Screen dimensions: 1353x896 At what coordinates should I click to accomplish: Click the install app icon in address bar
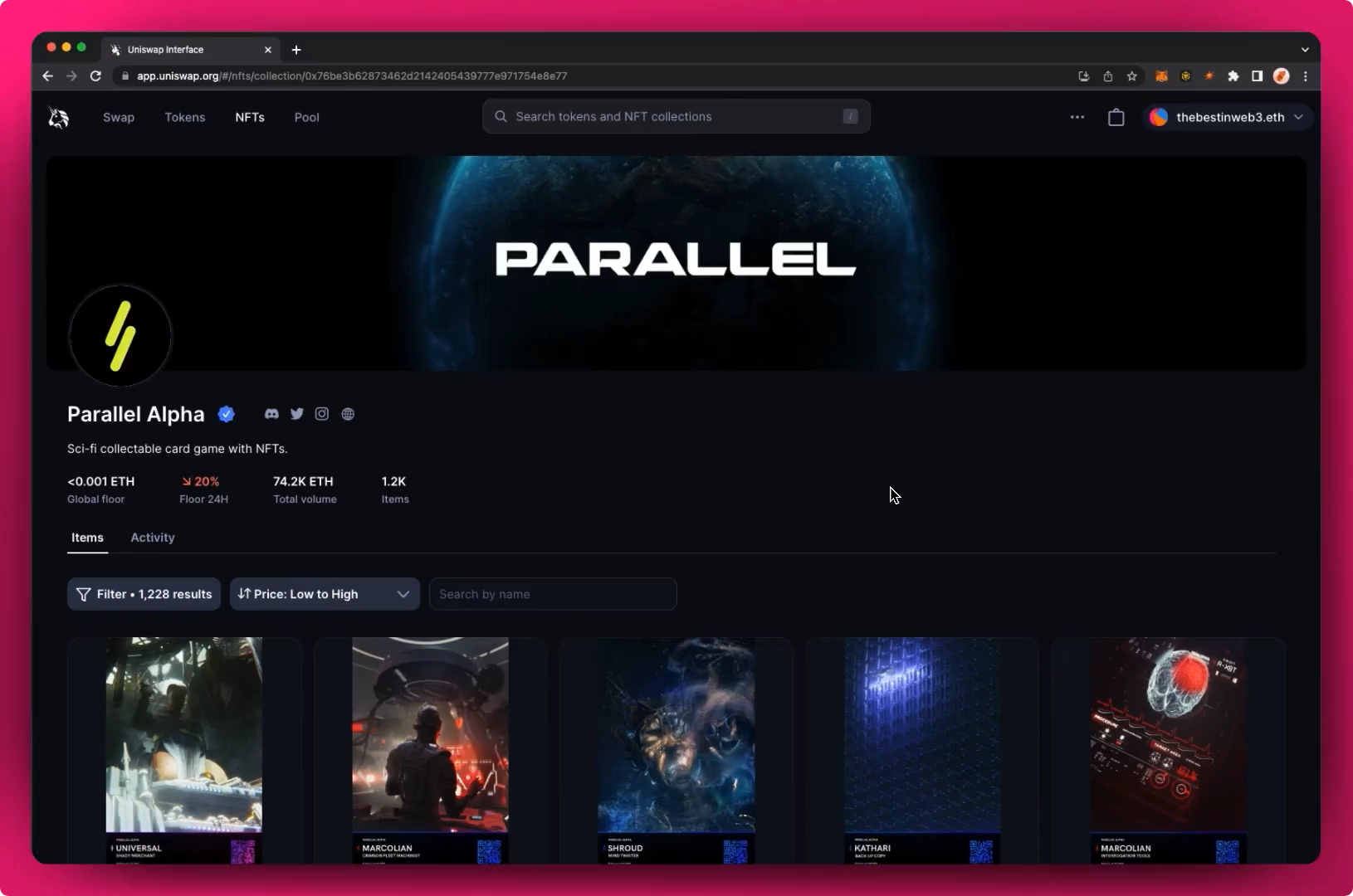1084,76
